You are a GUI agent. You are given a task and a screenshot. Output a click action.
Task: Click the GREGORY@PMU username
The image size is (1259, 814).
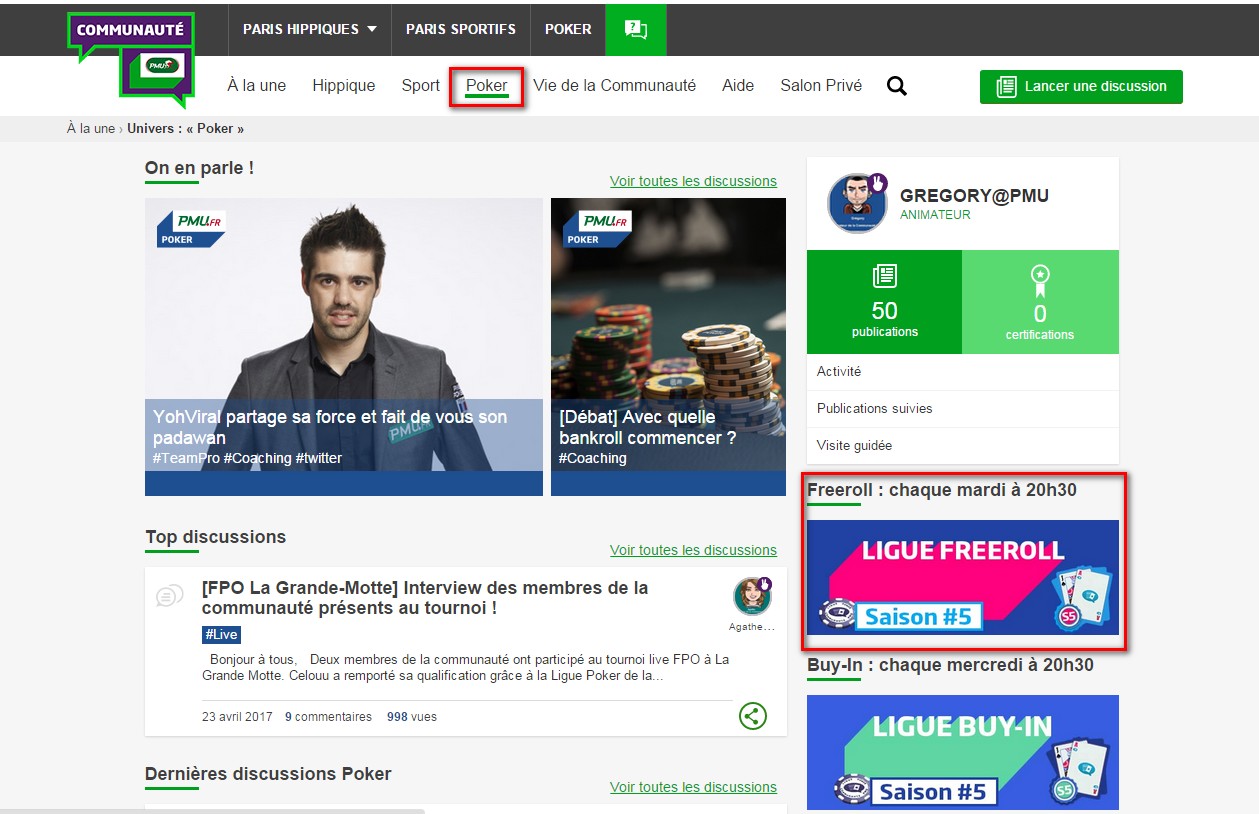point(974,196)
